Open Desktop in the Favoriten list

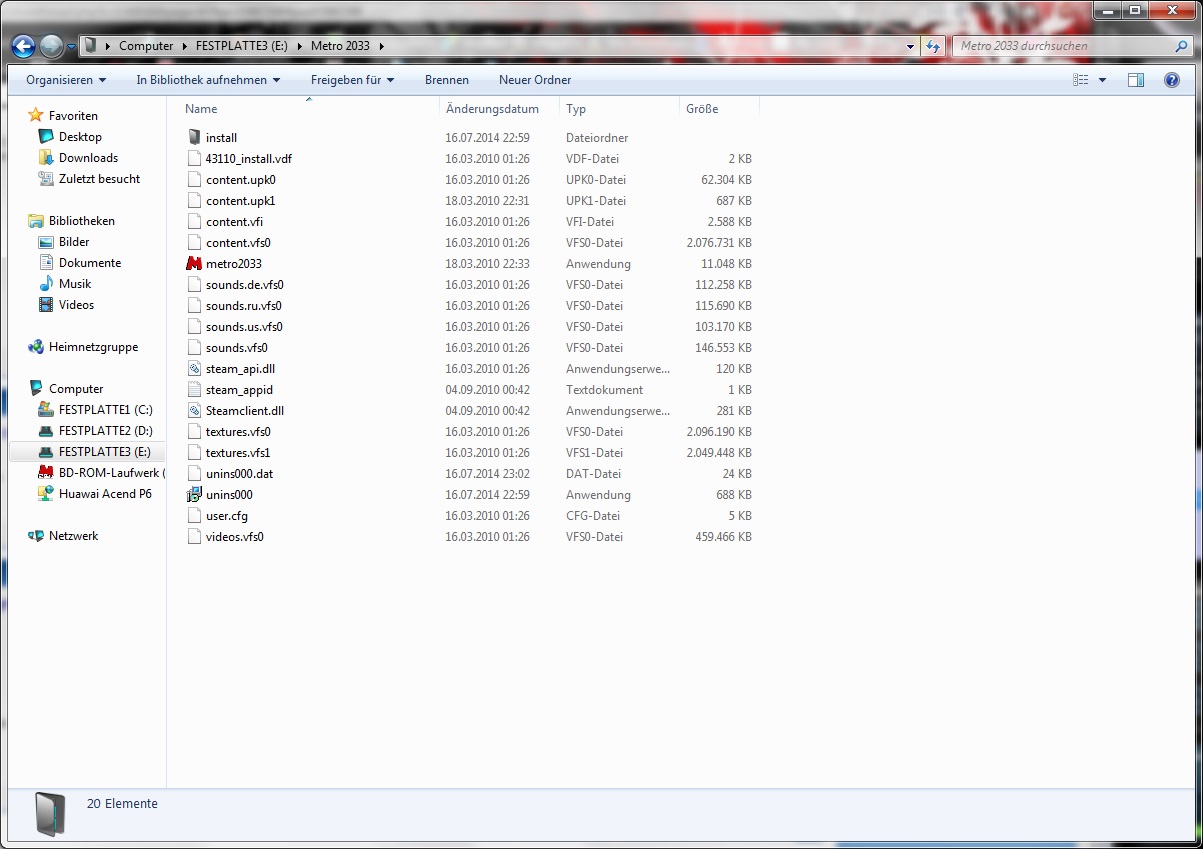80,137
